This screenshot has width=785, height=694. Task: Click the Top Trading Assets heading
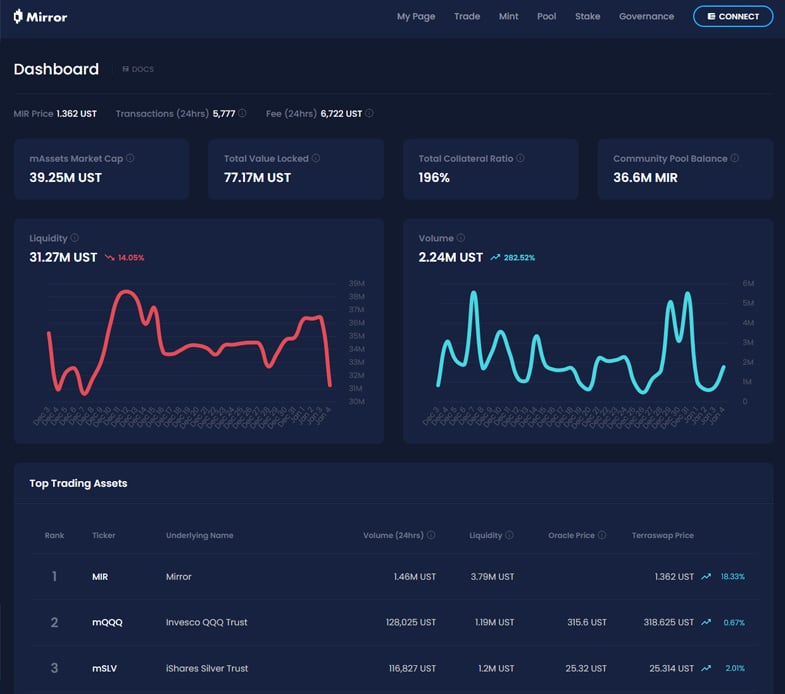(x=78, y=483)
